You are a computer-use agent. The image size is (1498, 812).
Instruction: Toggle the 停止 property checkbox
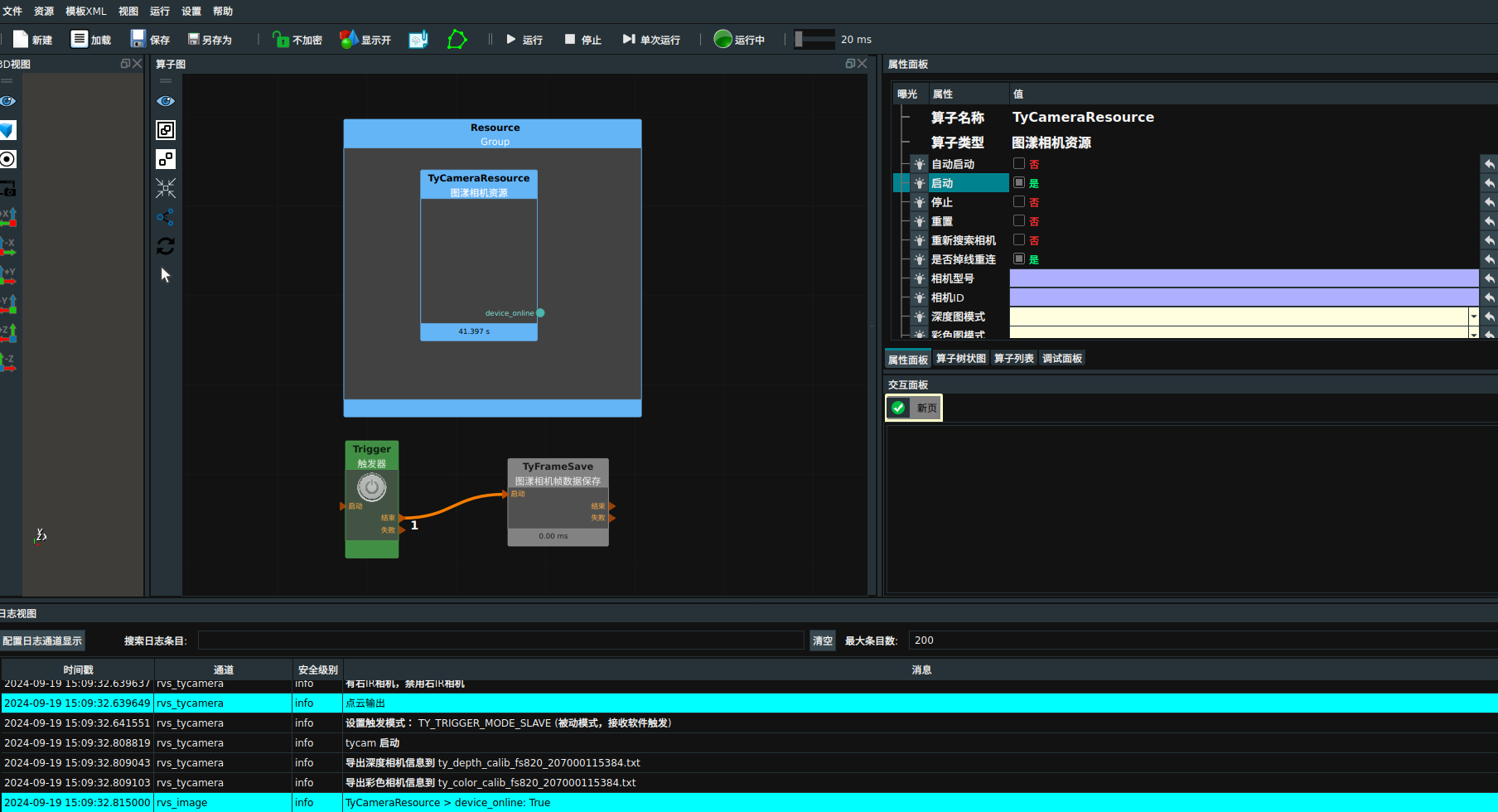[1019, 201]
